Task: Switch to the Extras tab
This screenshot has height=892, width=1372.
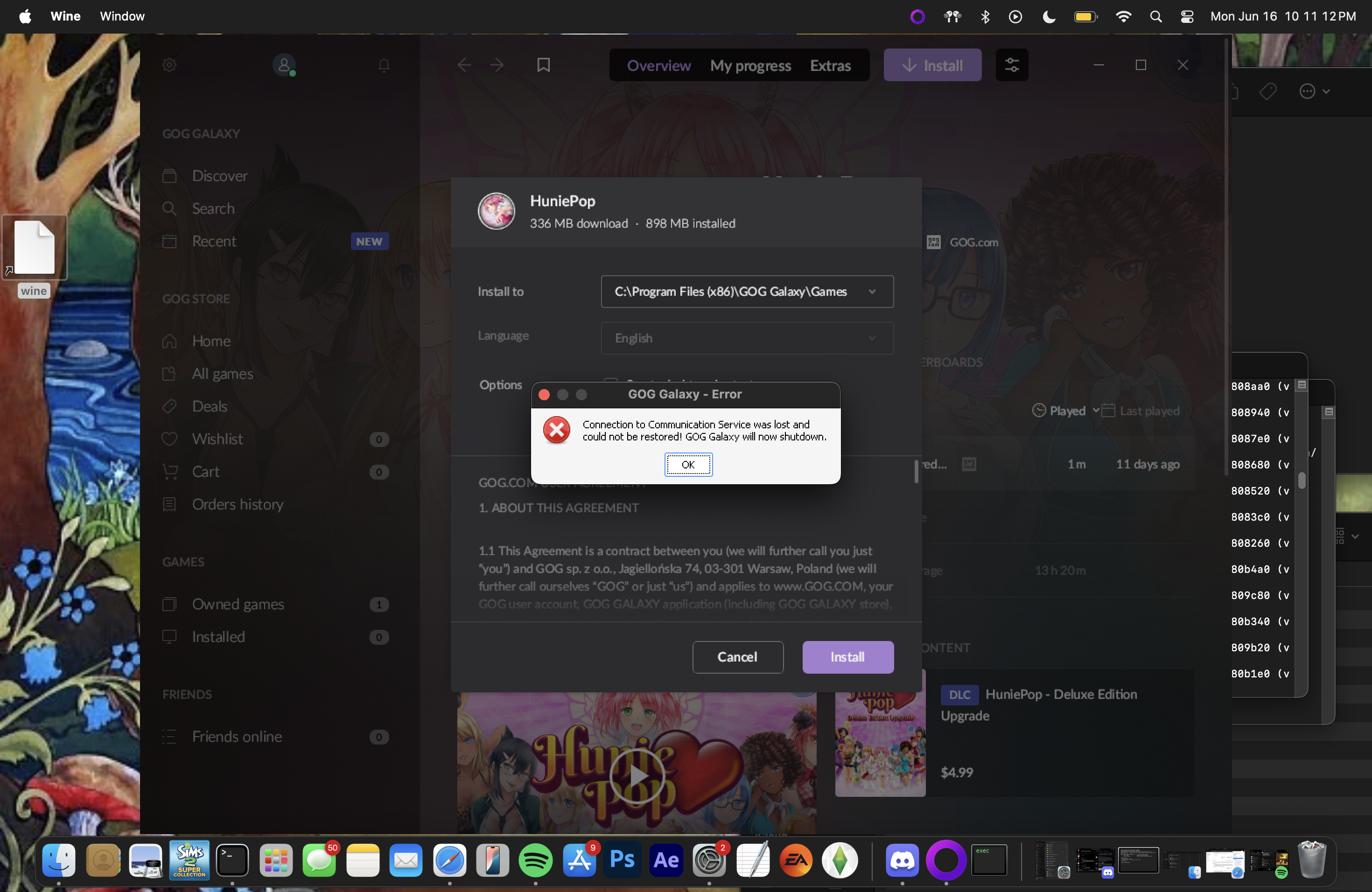Action: pos(830,66)
